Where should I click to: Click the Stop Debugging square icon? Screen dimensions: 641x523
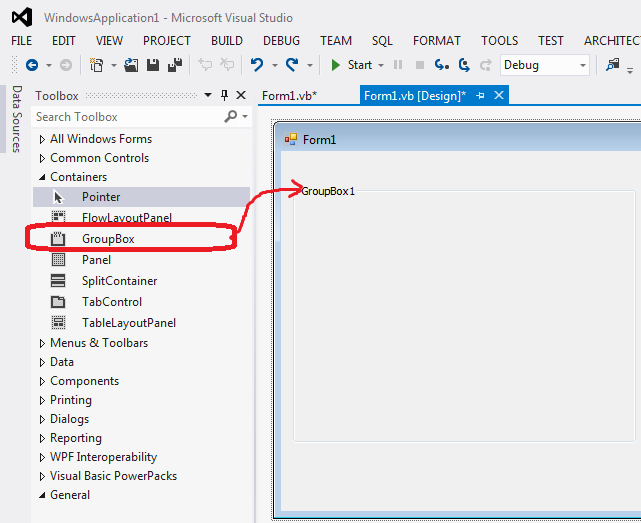coord(419,65)
